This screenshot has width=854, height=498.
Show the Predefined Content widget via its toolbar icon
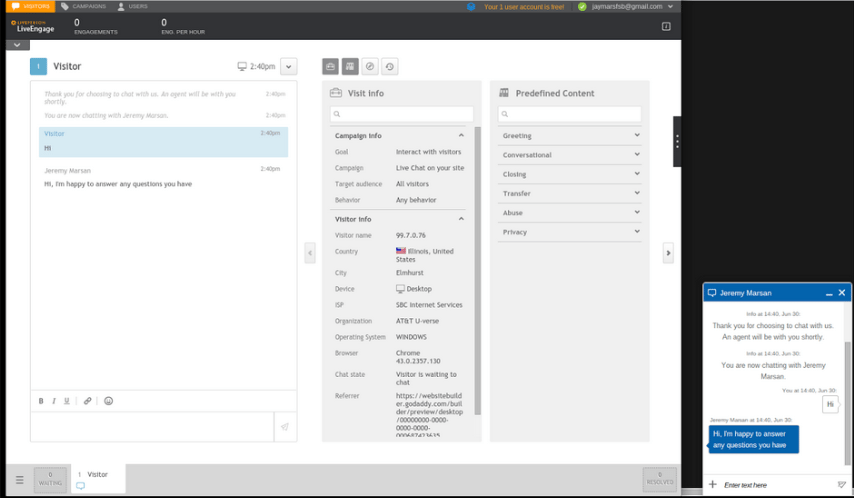coord(350,66)
